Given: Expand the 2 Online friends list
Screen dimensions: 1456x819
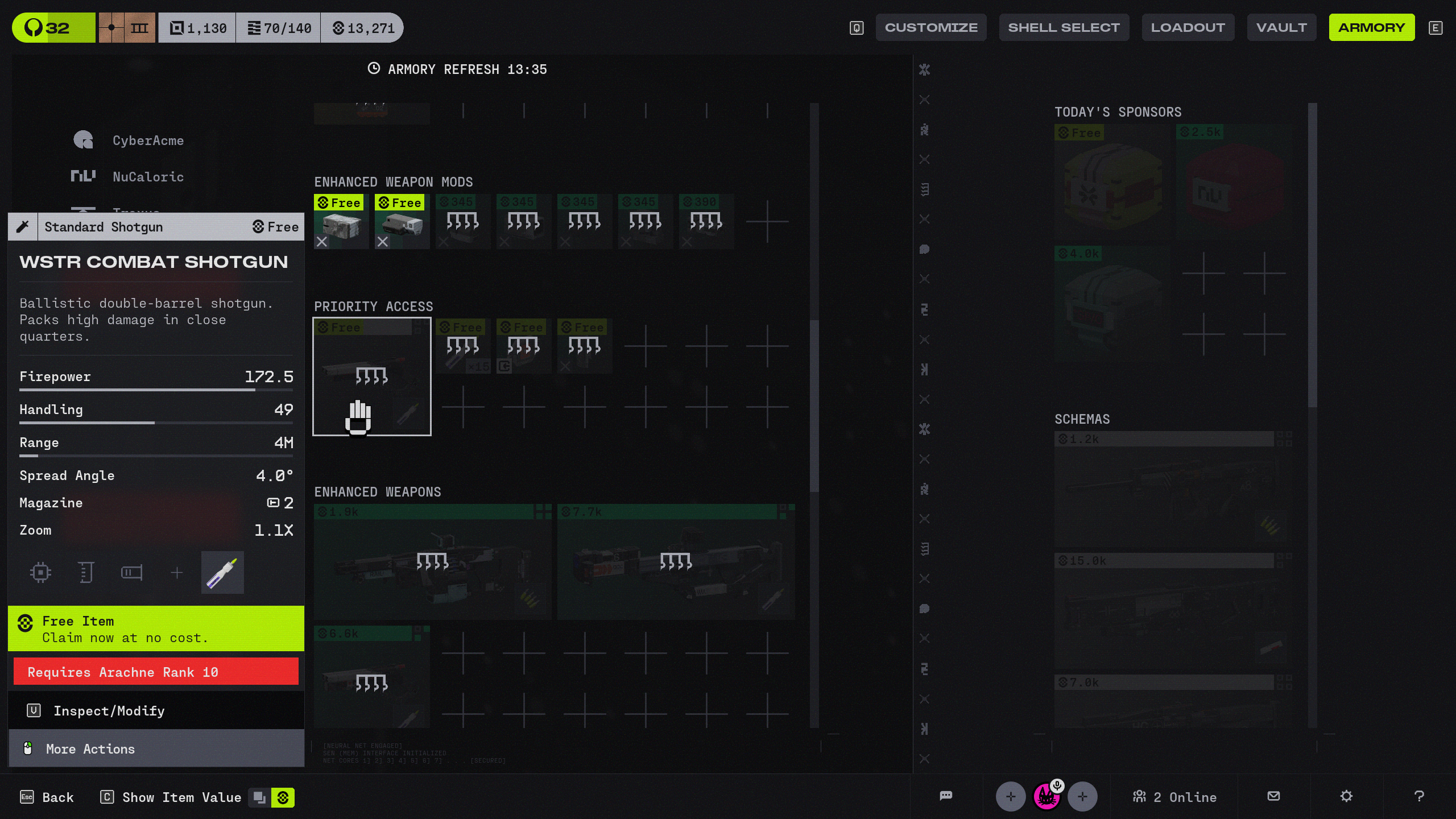Looking at the screenshot, I should tap(1175, 797).
